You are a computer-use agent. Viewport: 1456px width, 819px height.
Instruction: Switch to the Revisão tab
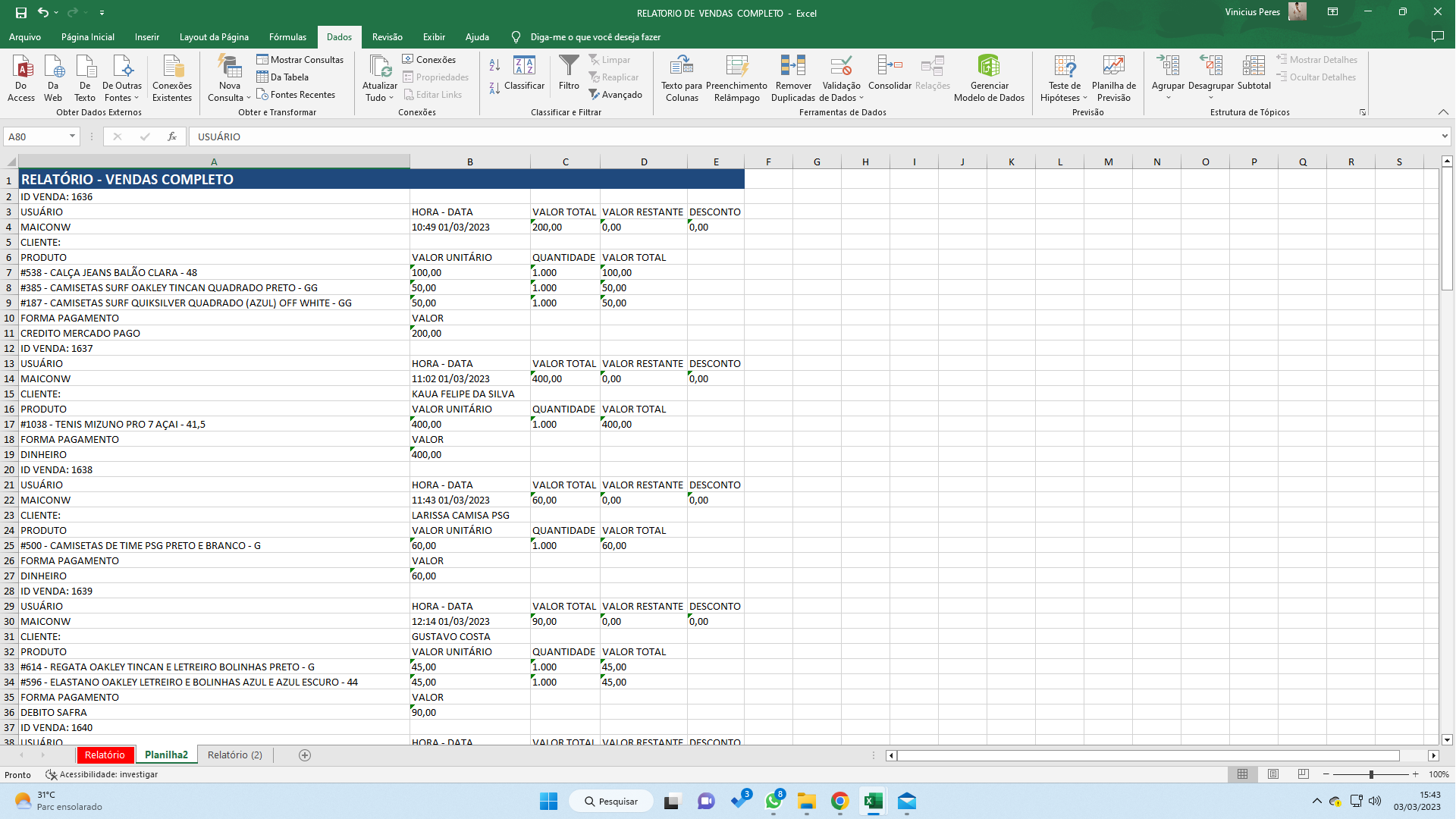pos(388,36)
